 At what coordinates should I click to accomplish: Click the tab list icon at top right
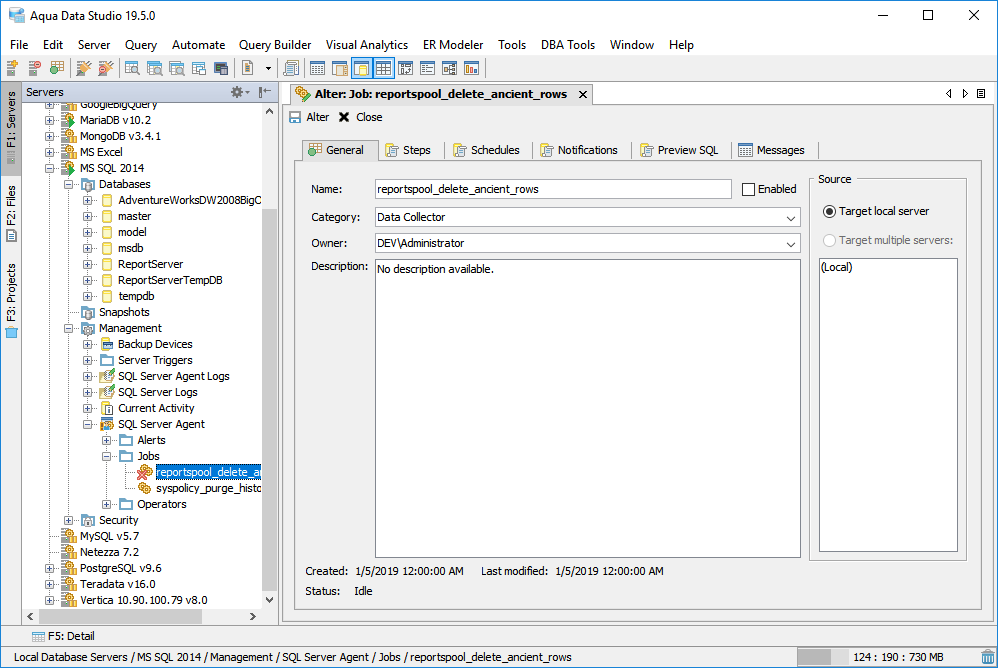pos(981,94)
